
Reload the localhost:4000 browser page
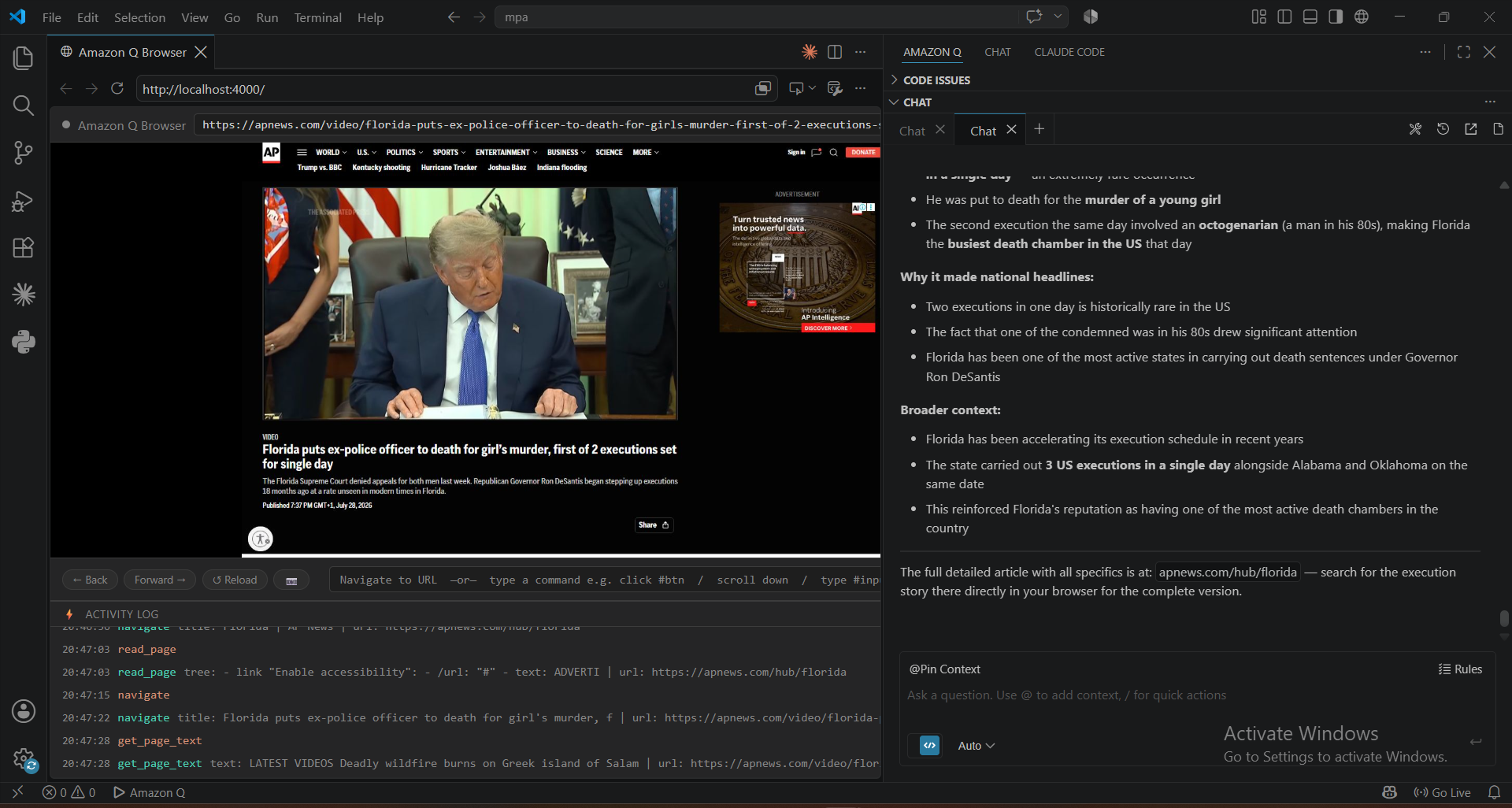(x=117, y=89)
